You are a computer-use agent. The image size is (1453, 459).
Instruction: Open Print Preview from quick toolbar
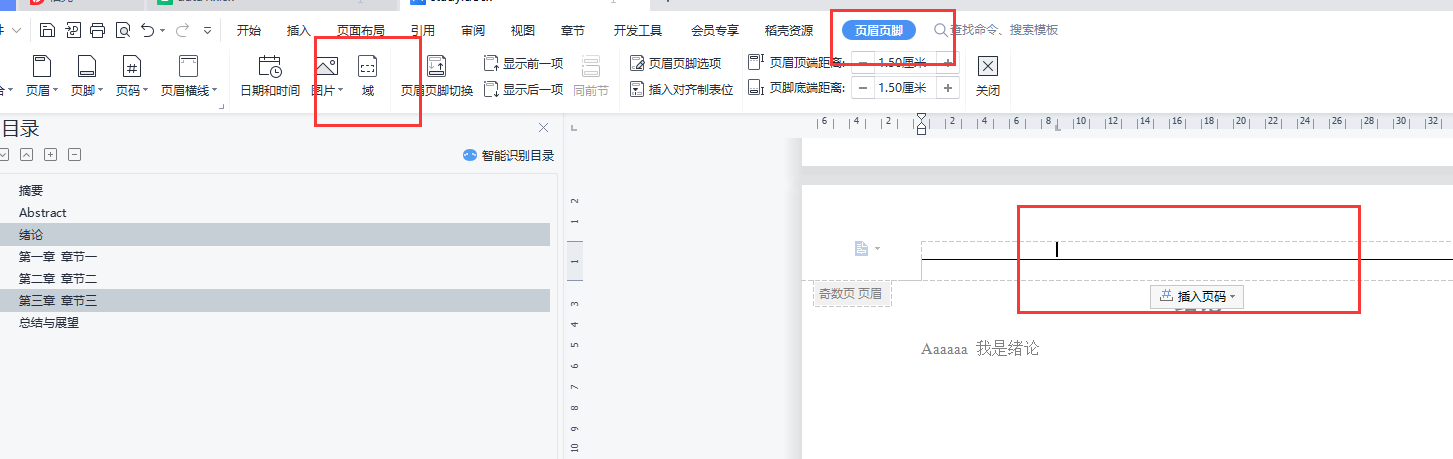pyautogui.click(x=122, y=30)
